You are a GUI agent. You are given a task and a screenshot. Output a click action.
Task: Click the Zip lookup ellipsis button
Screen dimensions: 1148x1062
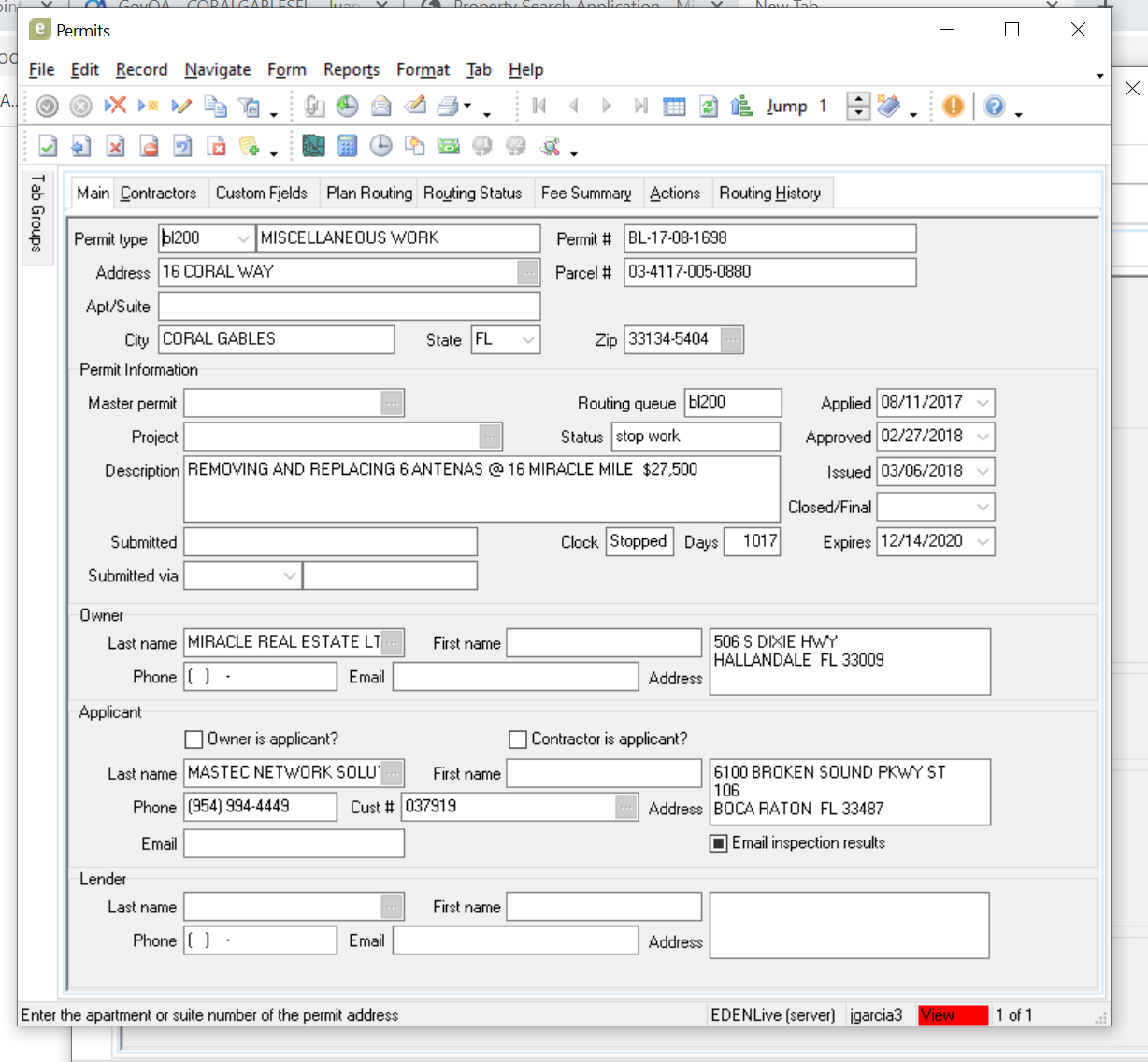click(732, 339)
